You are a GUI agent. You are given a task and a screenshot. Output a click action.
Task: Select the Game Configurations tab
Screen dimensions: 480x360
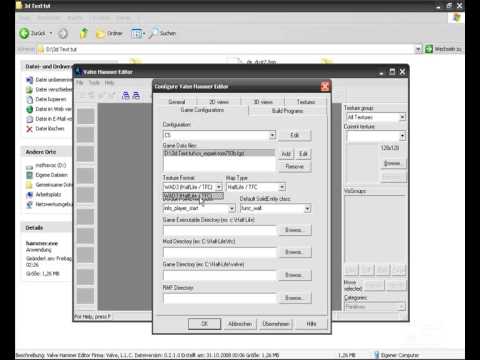click(x=202, y=110)
